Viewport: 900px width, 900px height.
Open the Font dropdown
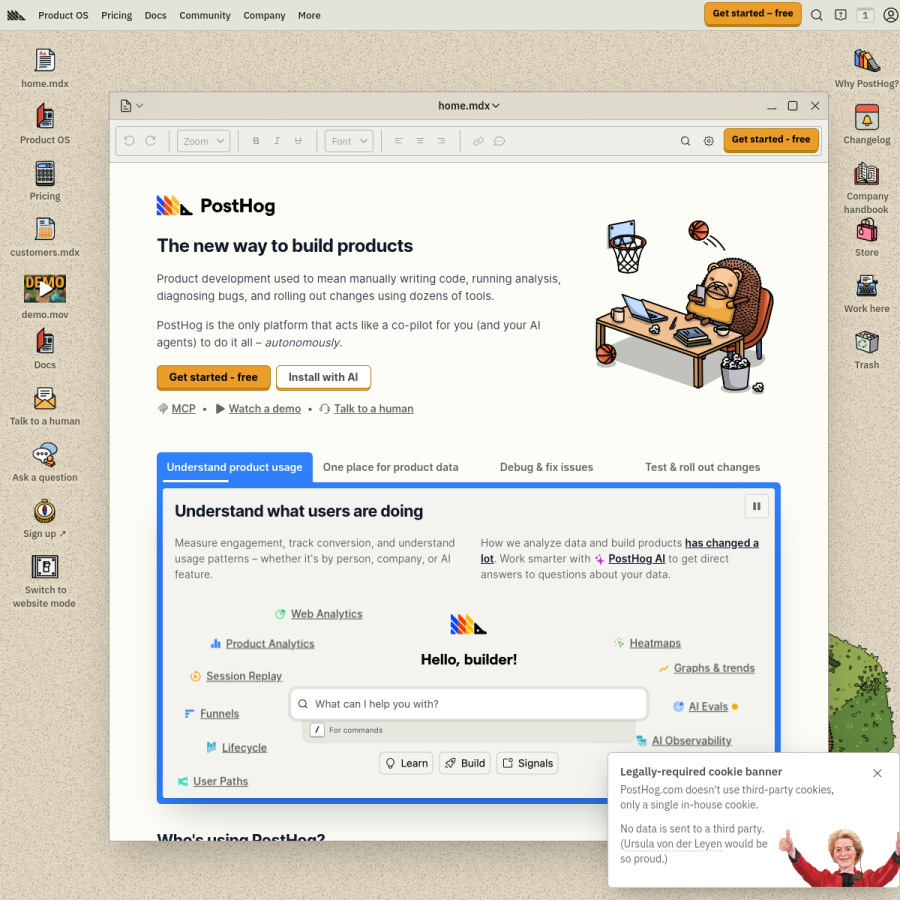(x=349, y=141)
